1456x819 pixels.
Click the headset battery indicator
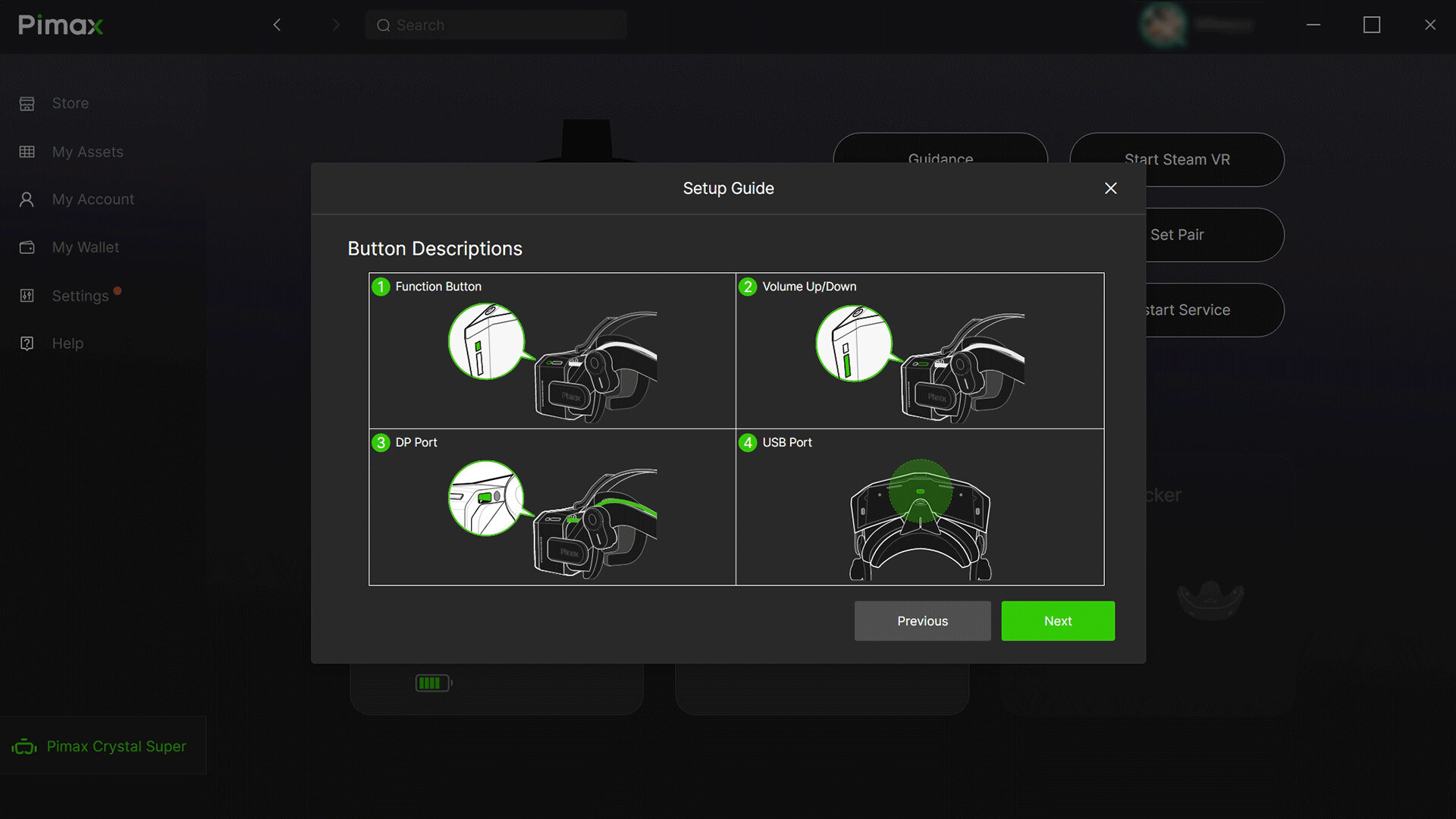(x=432, y=682)
